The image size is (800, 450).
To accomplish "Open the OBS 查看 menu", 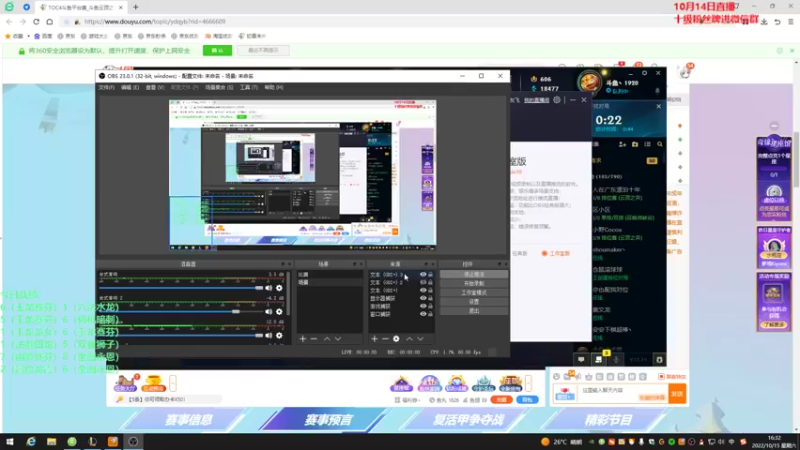I will [155, 88].
